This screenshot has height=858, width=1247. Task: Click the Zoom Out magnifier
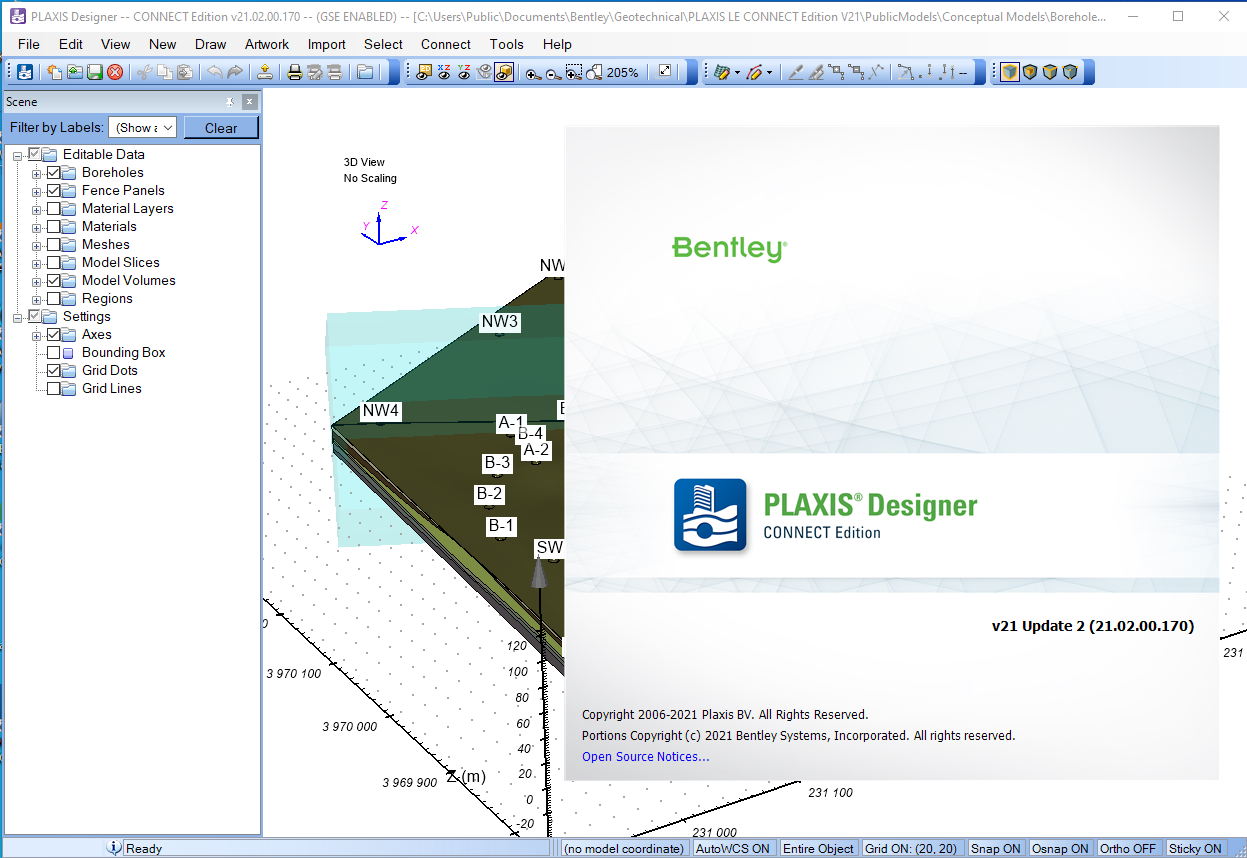click(x=554, y=72)
